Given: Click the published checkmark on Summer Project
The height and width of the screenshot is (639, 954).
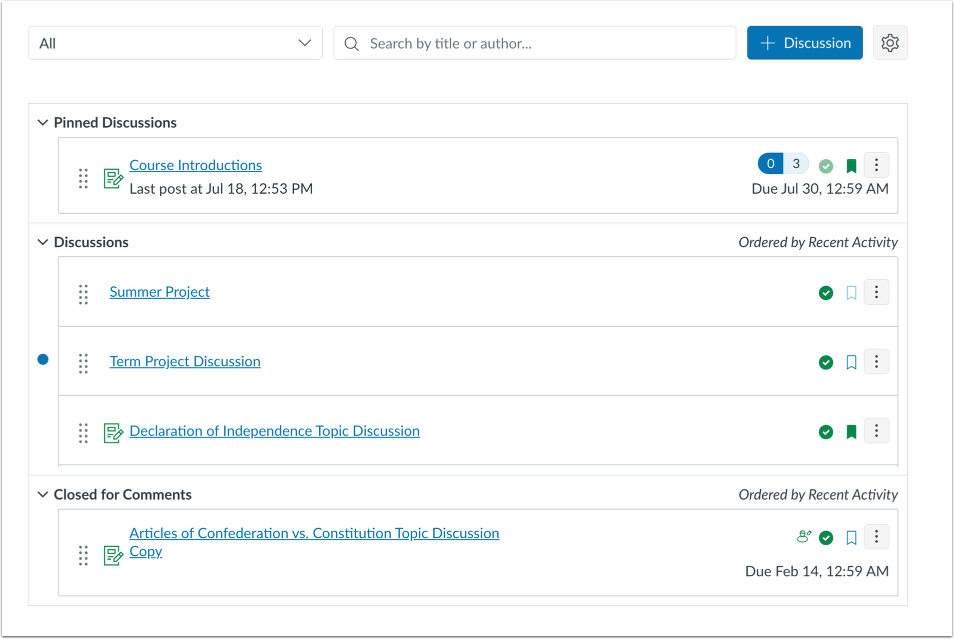Looking at the screenshot, I should pyautogui.click(x=826, y=292).
